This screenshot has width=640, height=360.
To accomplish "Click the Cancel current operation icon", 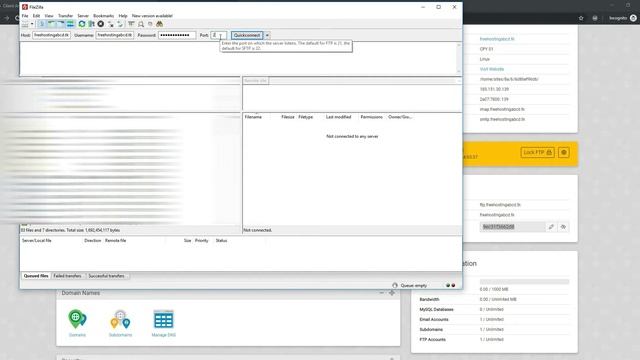I will [x=100, y=24].
